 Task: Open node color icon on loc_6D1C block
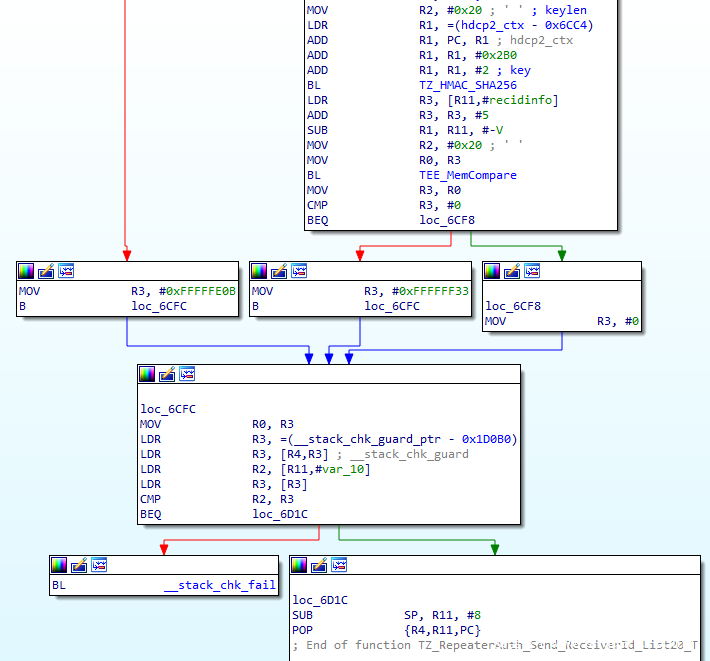[x=299, y=565]
